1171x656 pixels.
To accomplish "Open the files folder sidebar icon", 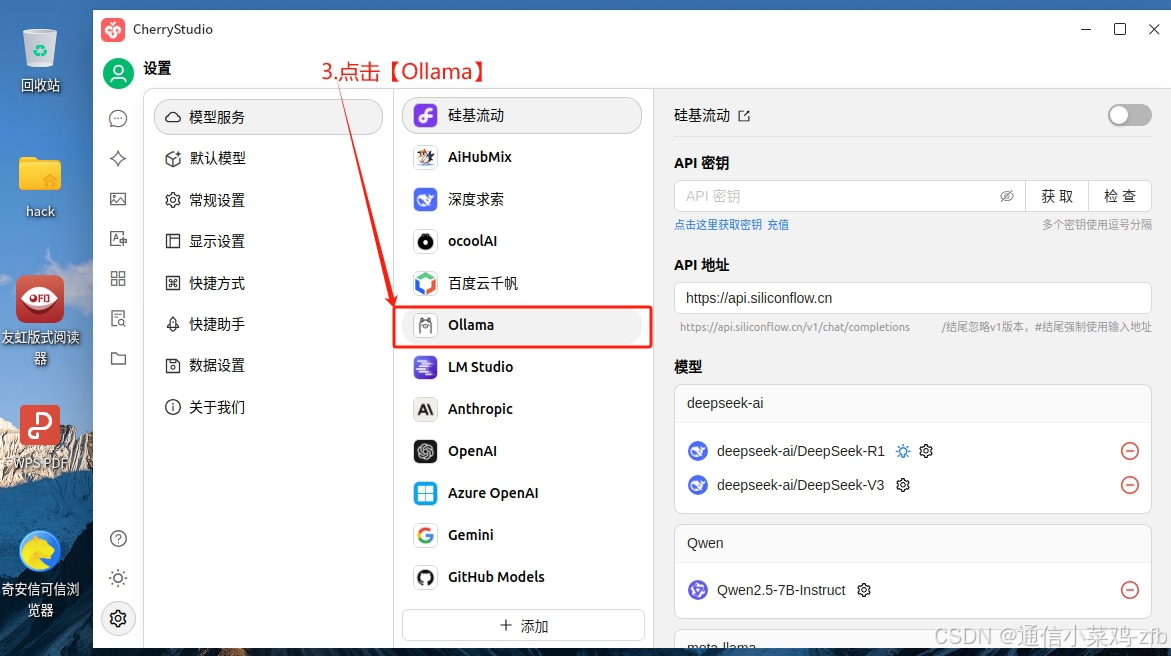I will (118, 359).
